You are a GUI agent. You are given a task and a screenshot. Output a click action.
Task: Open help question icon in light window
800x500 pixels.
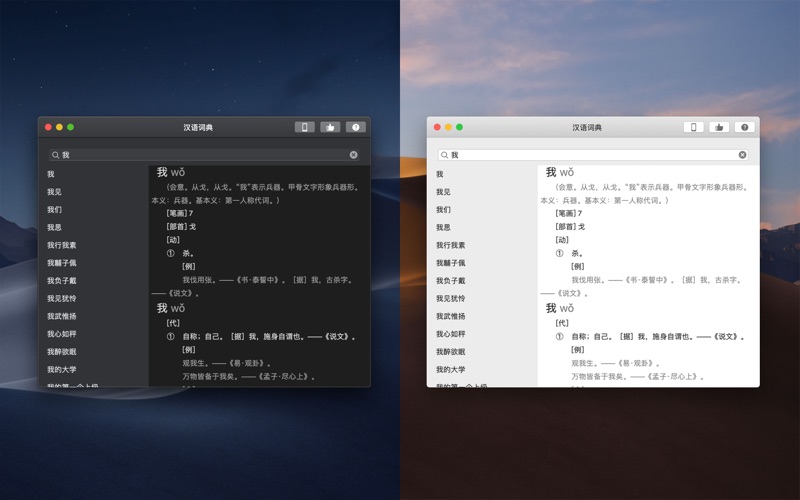(x=744, y=127)
